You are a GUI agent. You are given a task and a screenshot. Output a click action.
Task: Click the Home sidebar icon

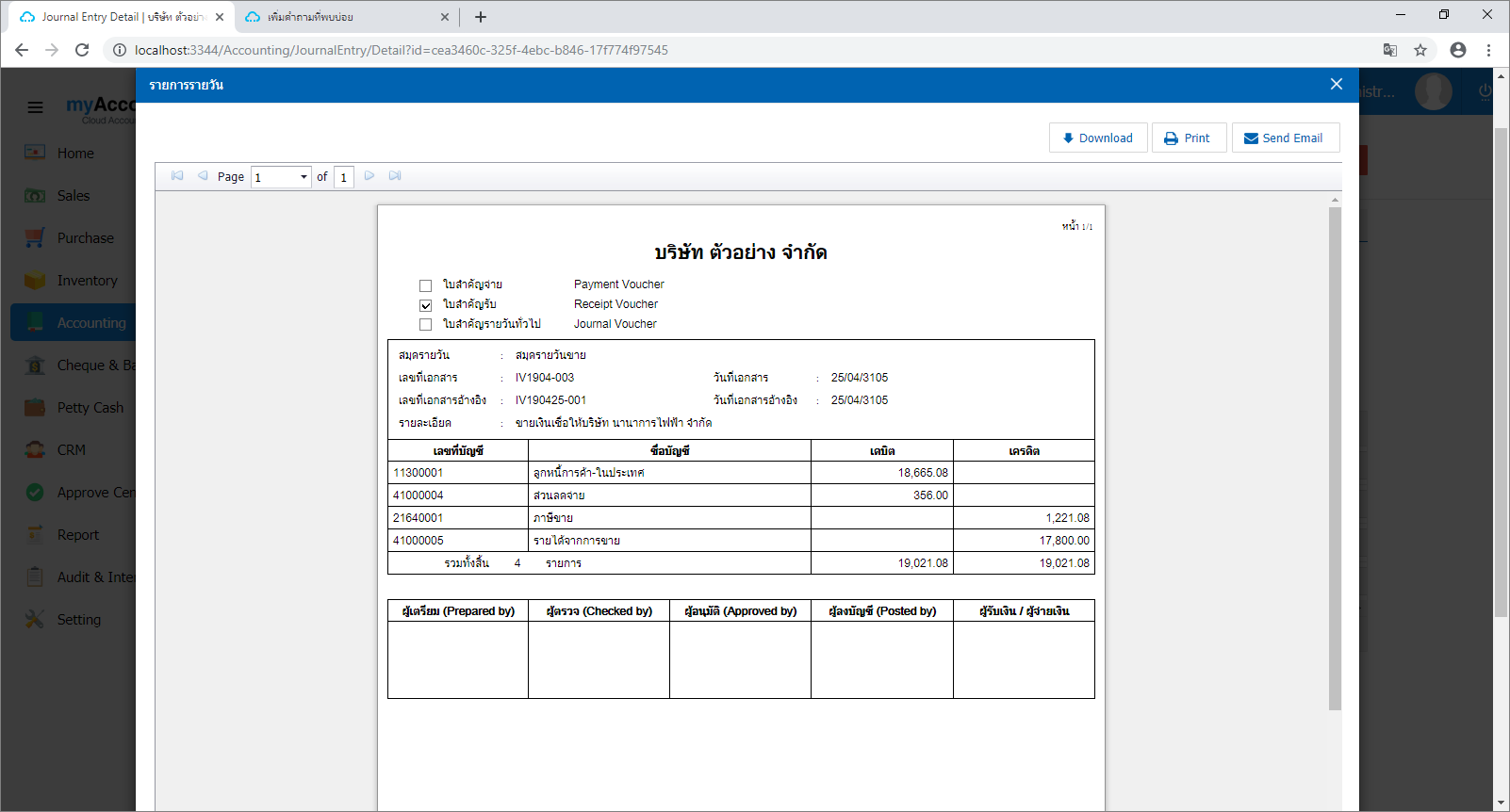35,153
